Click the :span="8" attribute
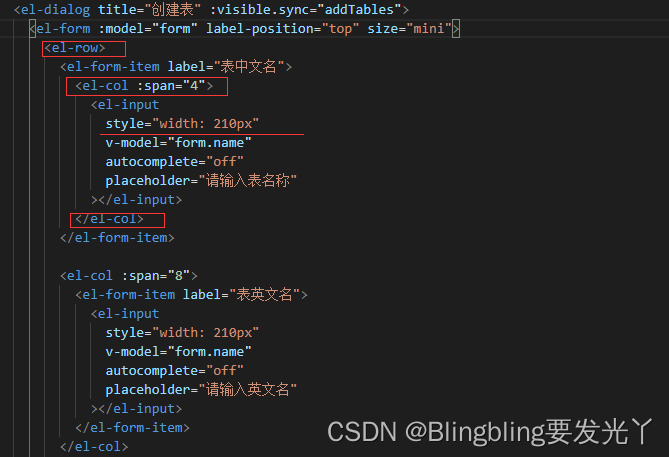669x457 pixels. coord(156,276)
